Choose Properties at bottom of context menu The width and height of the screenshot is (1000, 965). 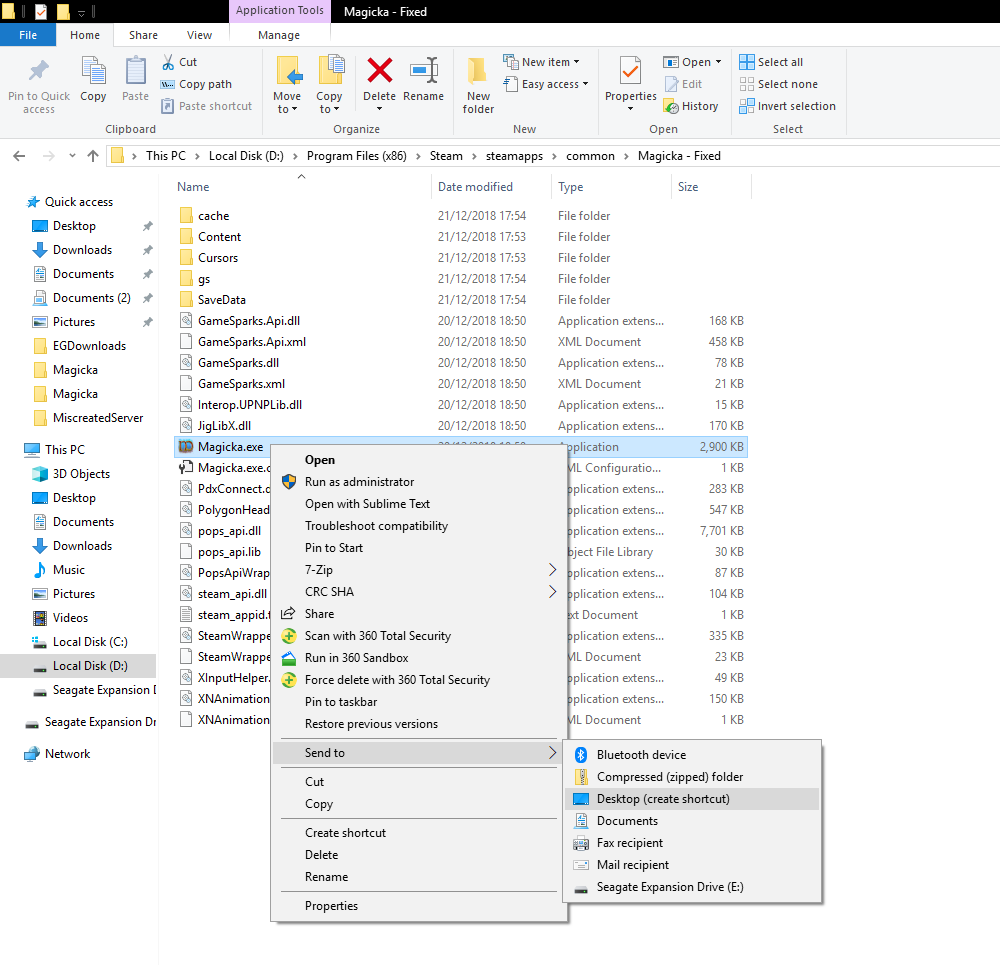coord(331,906)
